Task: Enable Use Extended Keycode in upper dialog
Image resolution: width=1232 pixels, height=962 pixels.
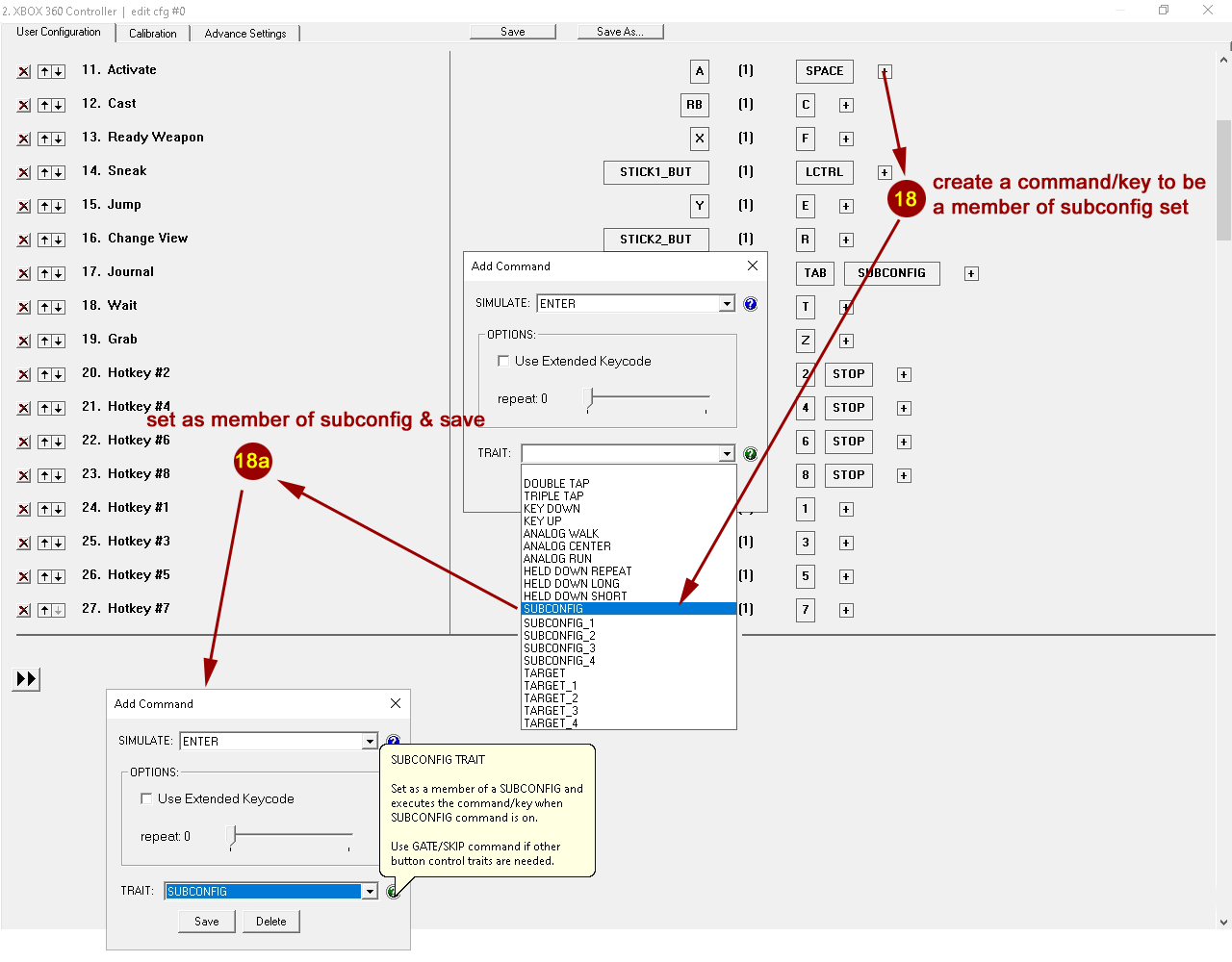Action: pyautogui.click(x=503, y=361)
